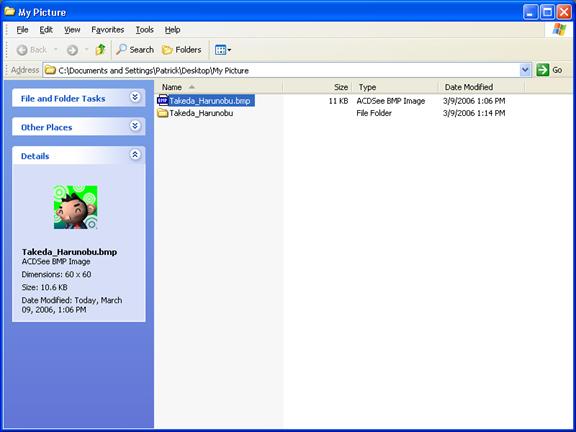The image size is (576, 432).
Task: Click the green Go arrow button
Action: (543, 70)
